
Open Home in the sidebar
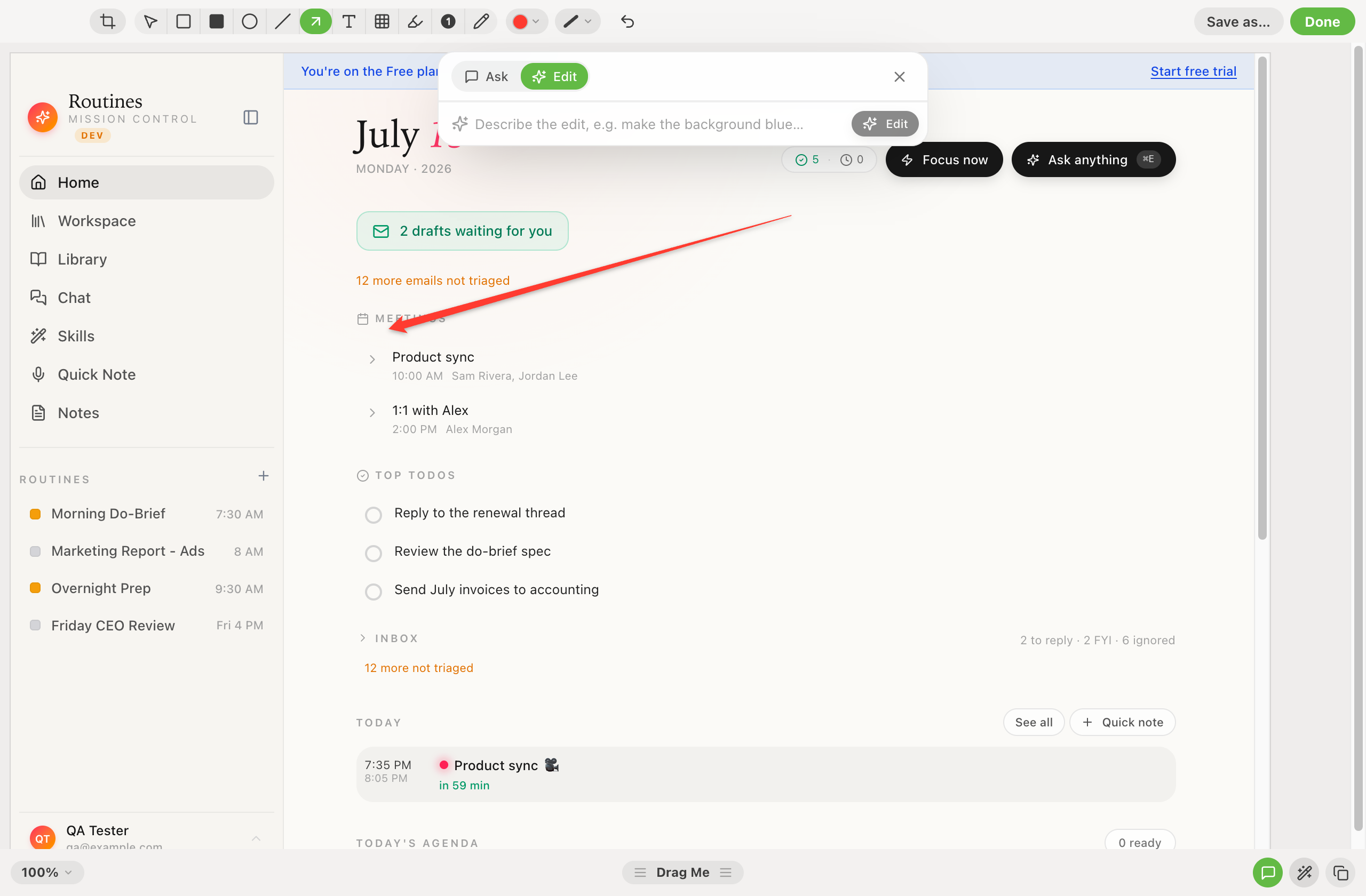tap(146, 182)
